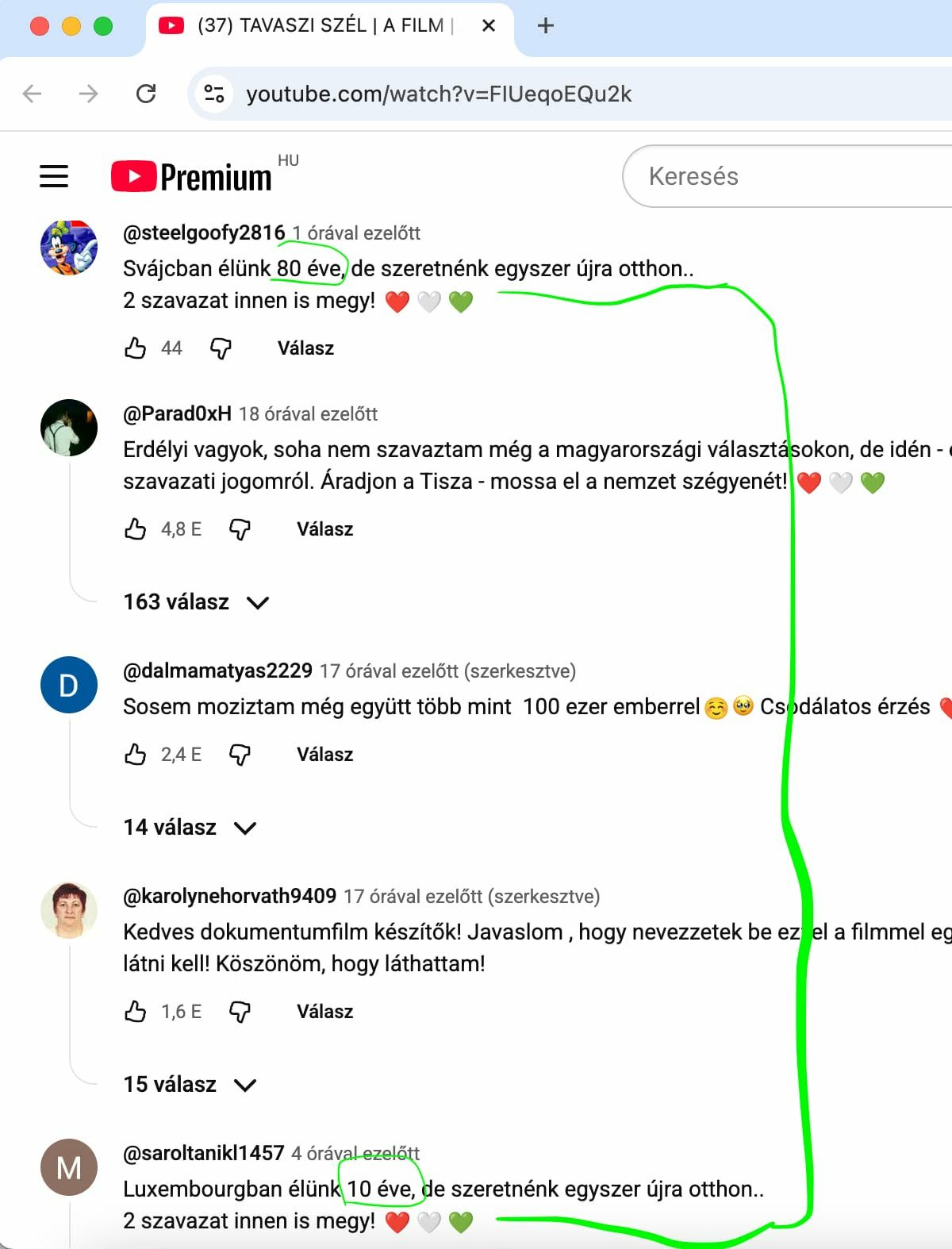952x1249 pixels.
Task: Reload the page with the refresh icon
Action: [x=146, y=94]
